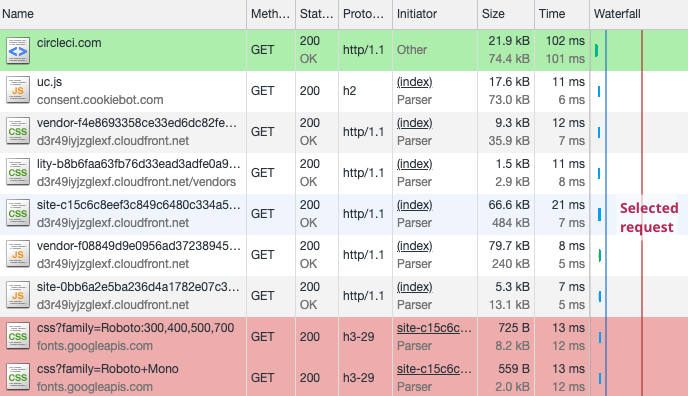Select the vendor-f08849d9e0956ad37238945 request
This screenshot has height=396, width=688.
[139, 246]
